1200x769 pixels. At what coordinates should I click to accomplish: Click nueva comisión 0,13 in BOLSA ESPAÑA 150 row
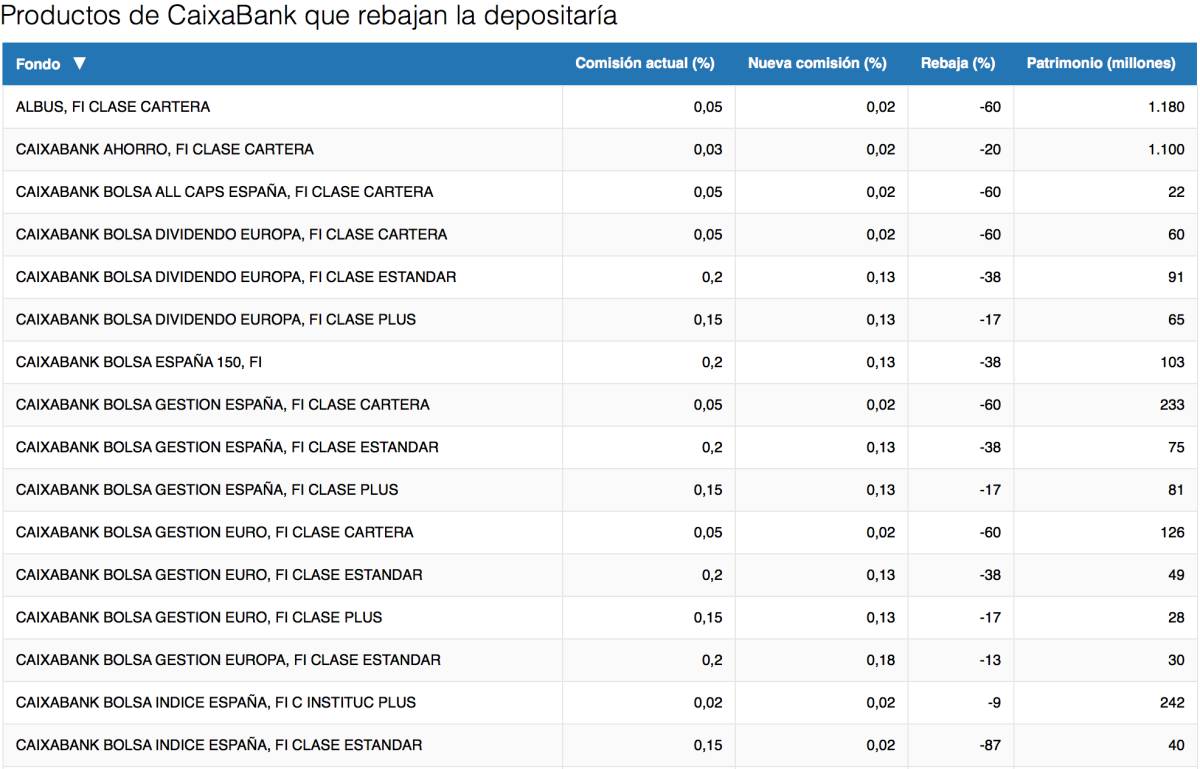881,362
